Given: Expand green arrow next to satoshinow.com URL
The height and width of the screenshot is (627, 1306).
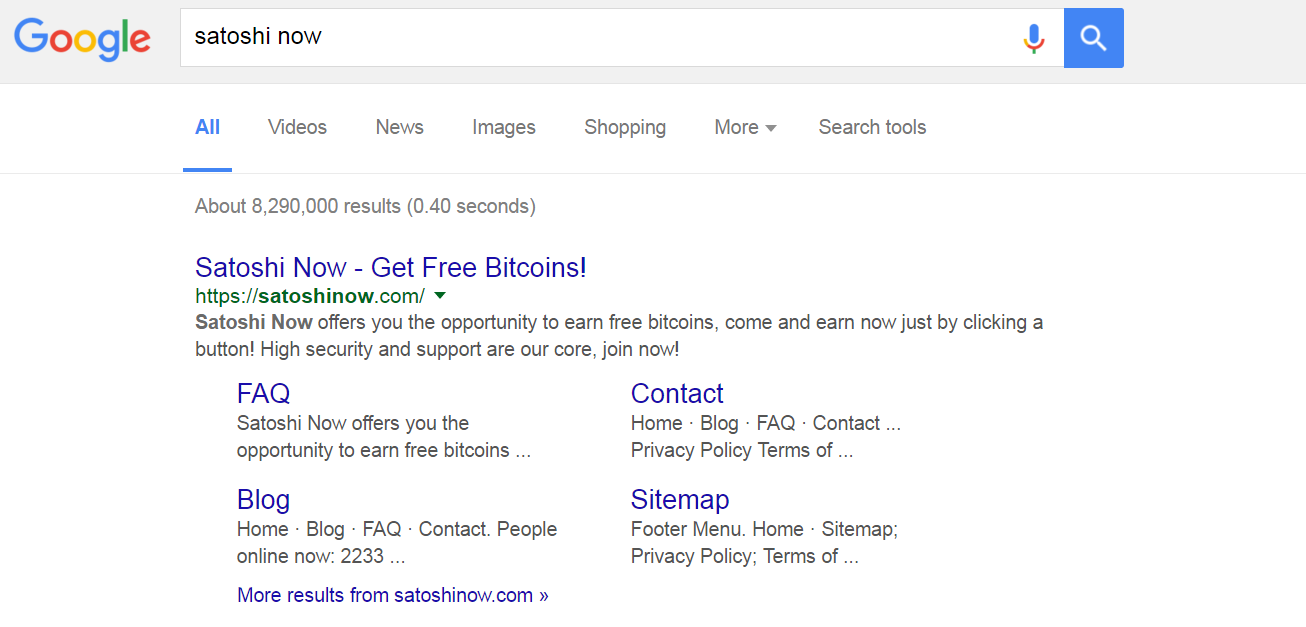Looking at the screenshot, I should [x=440, y=296].
